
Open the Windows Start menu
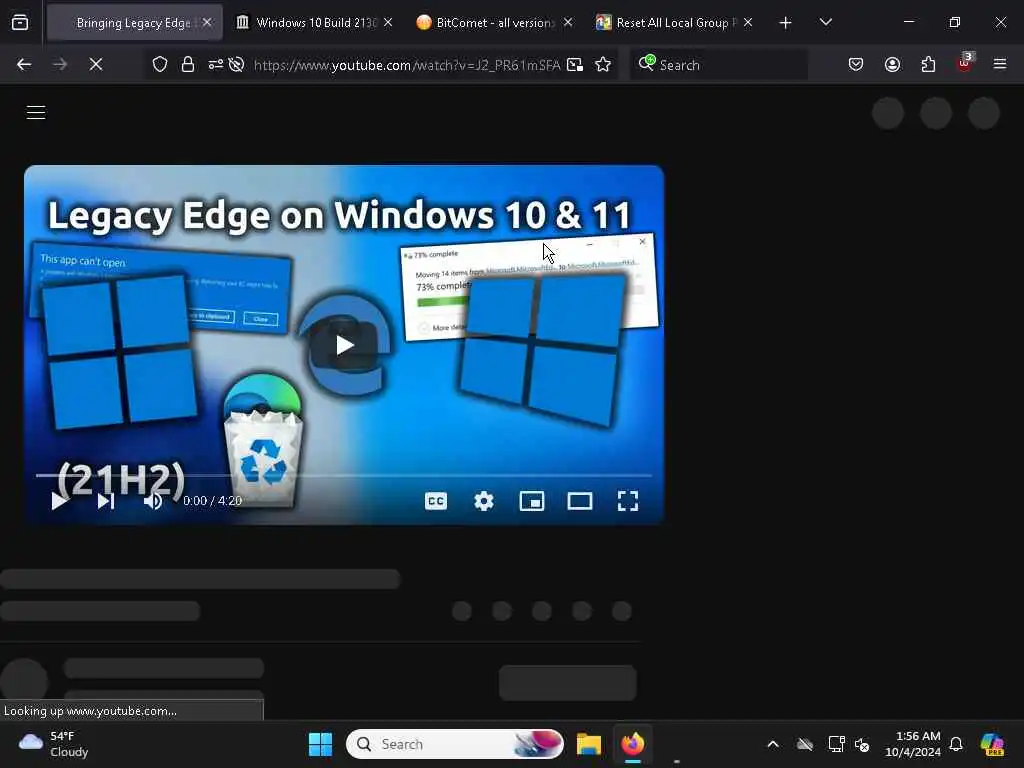(320, 744)
